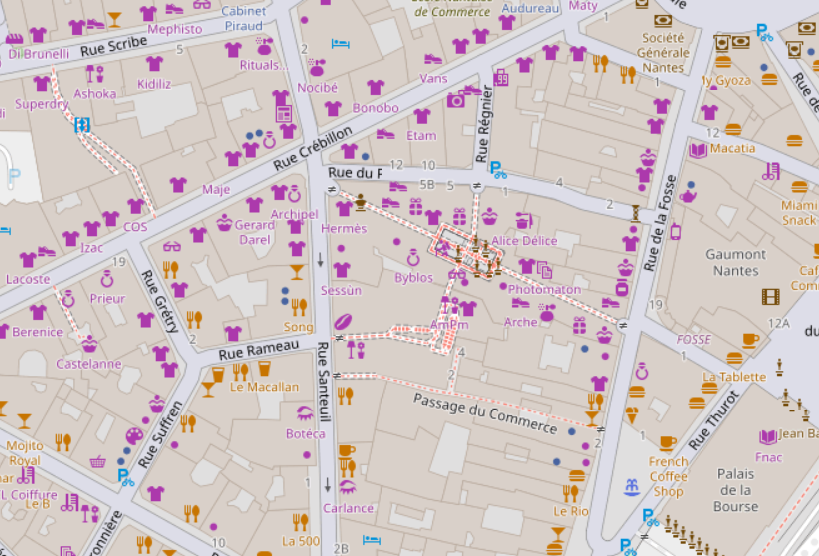Click the shopping basket icon near Mojito Royal
Screen dimensions: 819x556
(98, 462)
